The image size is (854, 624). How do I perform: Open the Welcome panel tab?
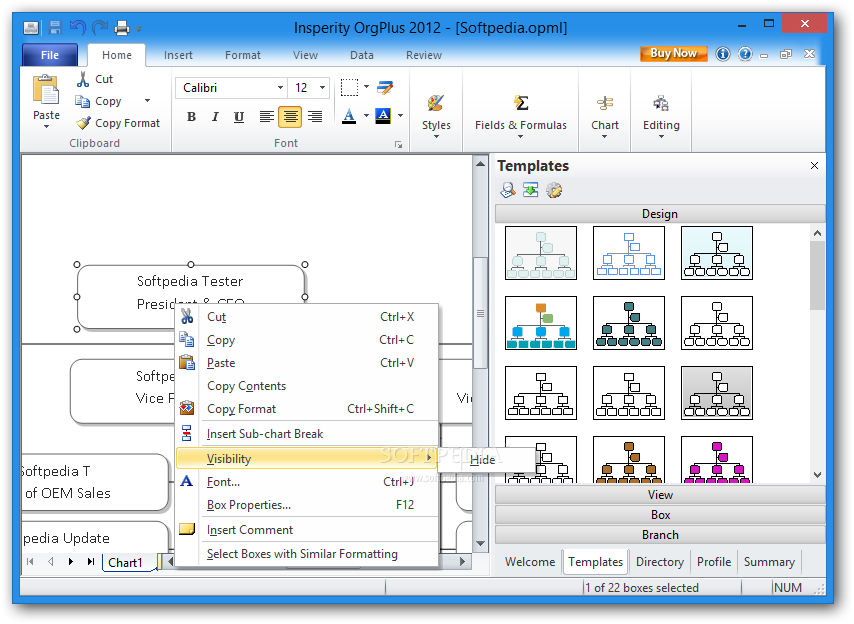(x=529, y=562)
